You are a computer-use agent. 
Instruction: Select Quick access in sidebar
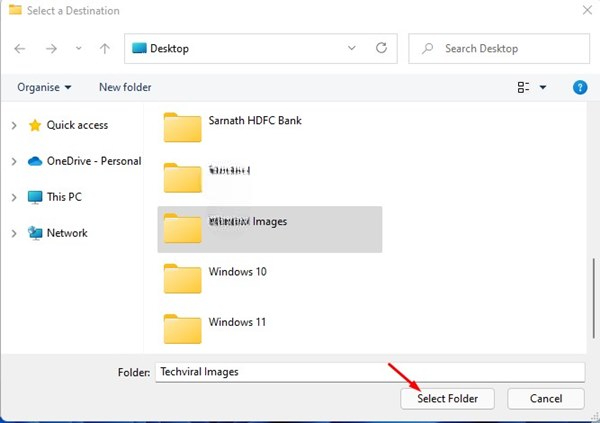[x=77, y=125]
